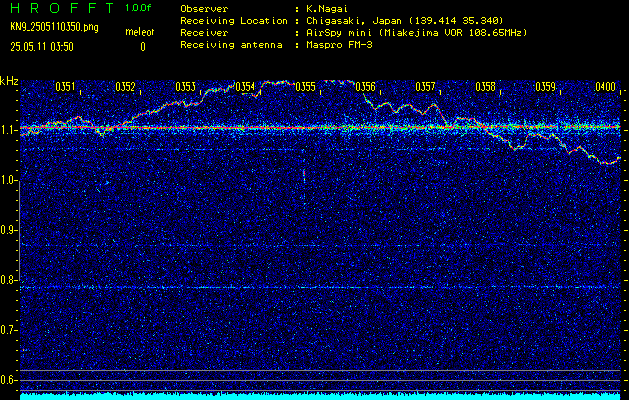Click the meteor count label
Screen dimensions: 629x400
click(x=140, y=32)
